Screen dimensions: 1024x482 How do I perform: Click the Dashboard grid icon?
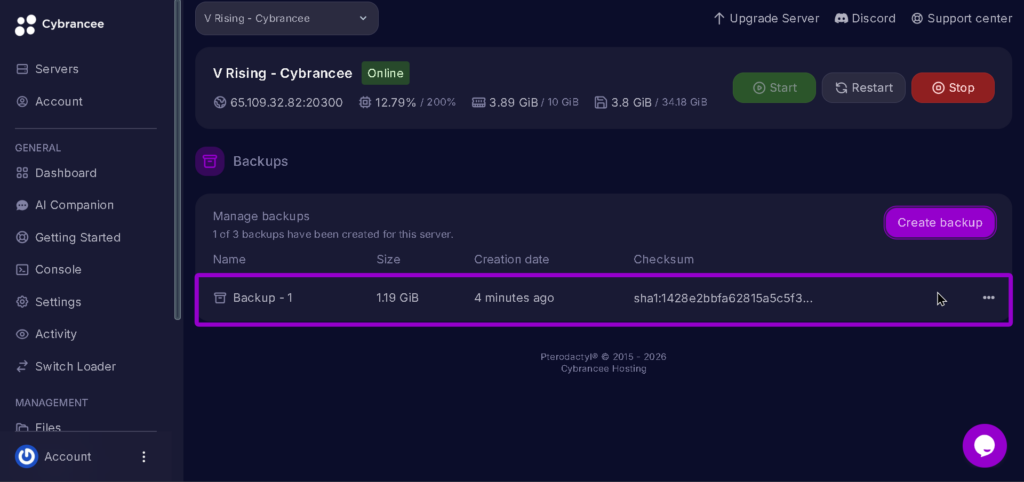pos(22,173)
